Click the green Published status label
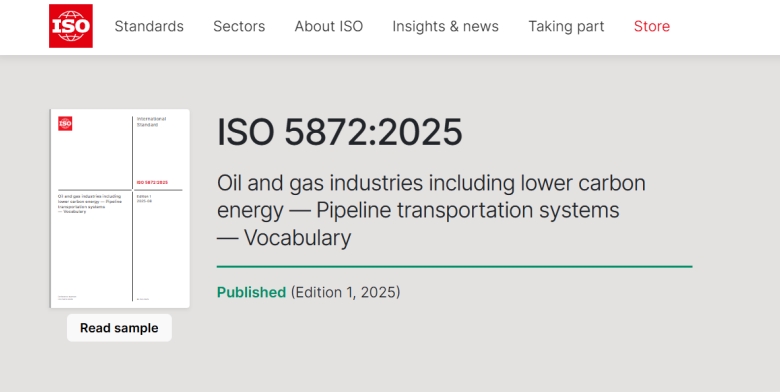Viewport: 780px width, 392px height. click(x=251, y=292)
